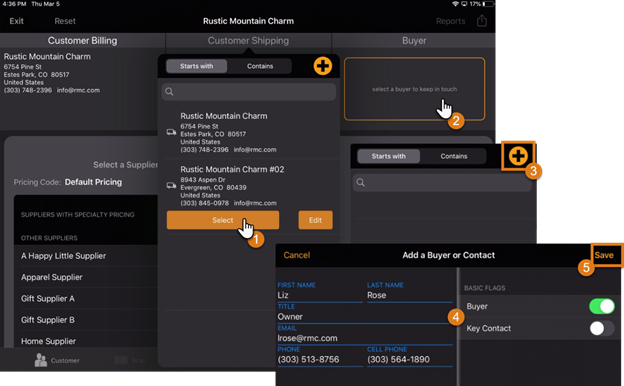624x386 pixels.
Task: Edit the Phone field (303) 513-8756
Action: (320, 360)
